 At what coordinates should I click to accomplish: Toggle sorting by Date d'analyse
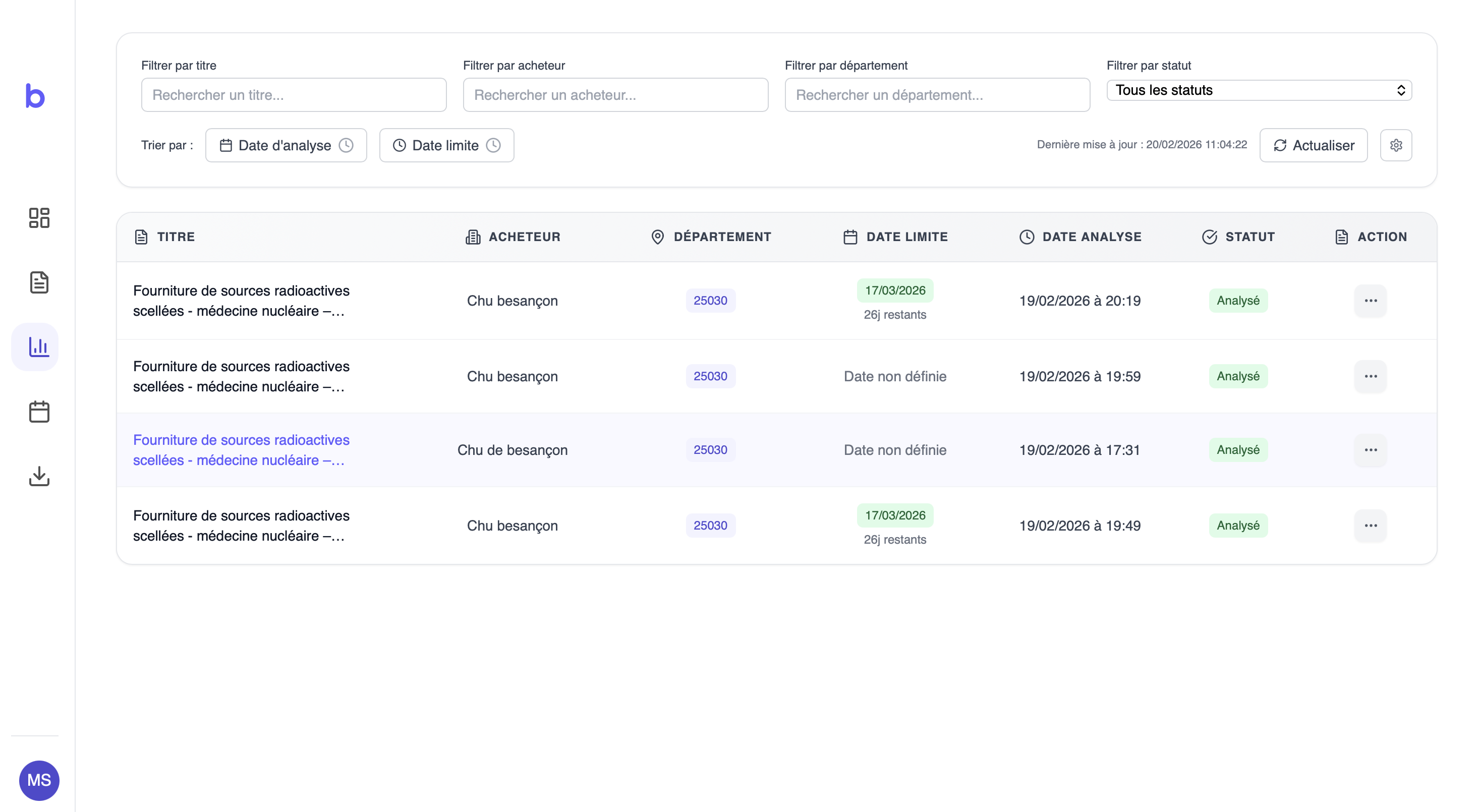pos(286,145)
